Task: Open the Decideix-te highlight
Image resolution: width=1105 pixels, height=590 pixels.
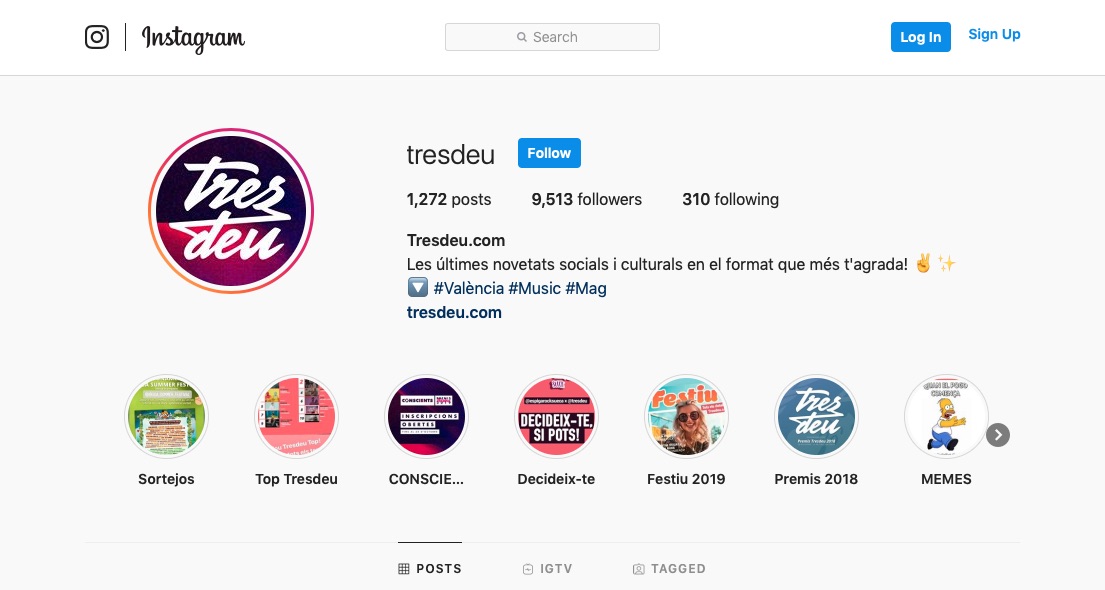Action: pos(556,417)
